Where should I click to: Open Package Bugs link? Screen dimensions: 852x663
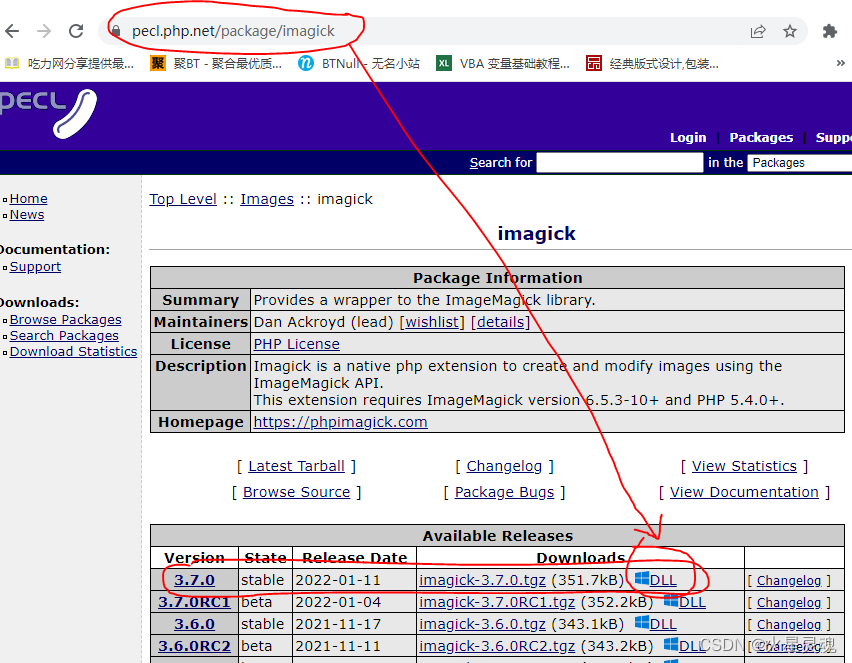504,492
